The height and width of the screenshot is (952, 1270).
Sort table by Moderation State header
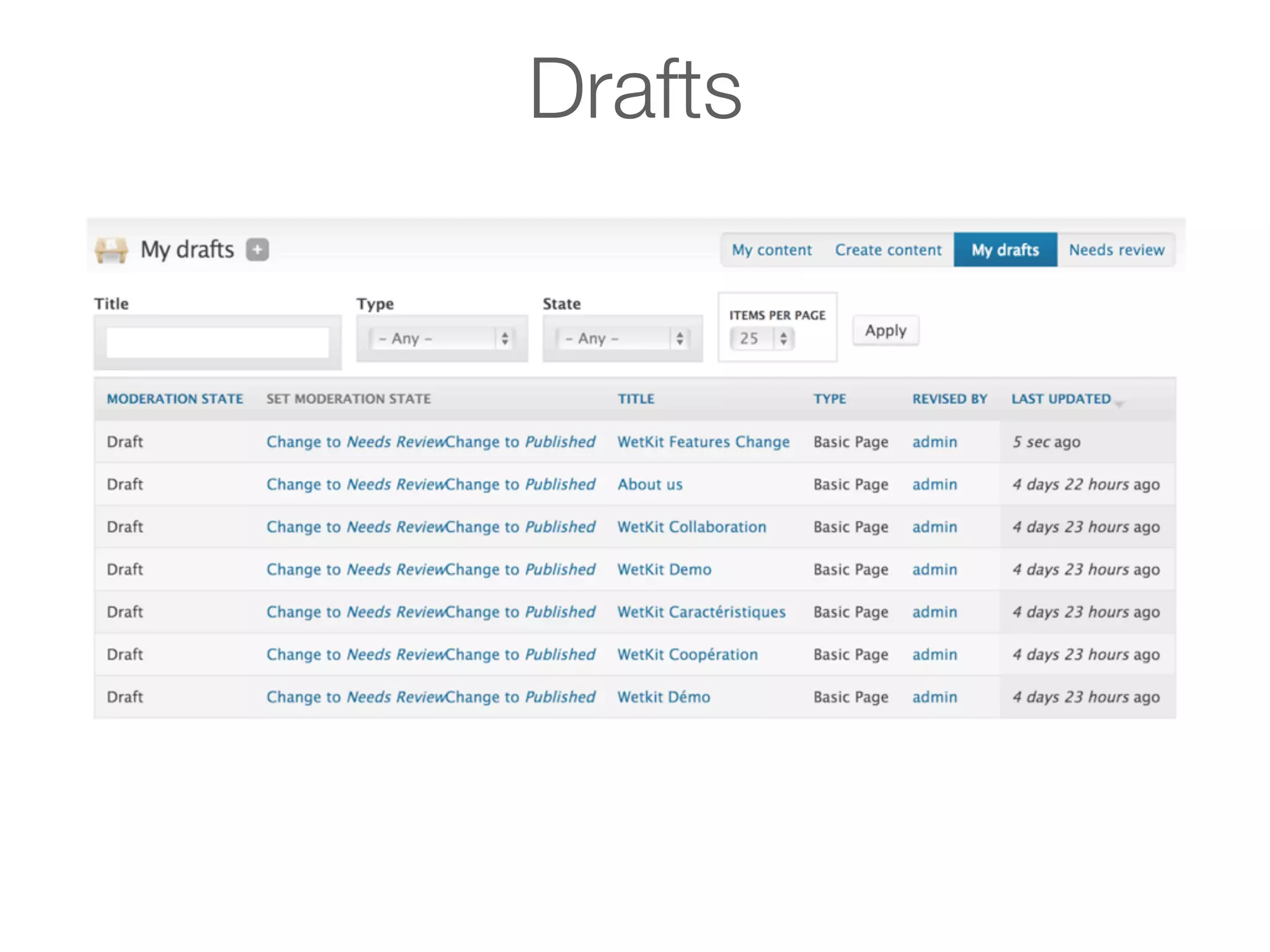click(x=175, y=399)
